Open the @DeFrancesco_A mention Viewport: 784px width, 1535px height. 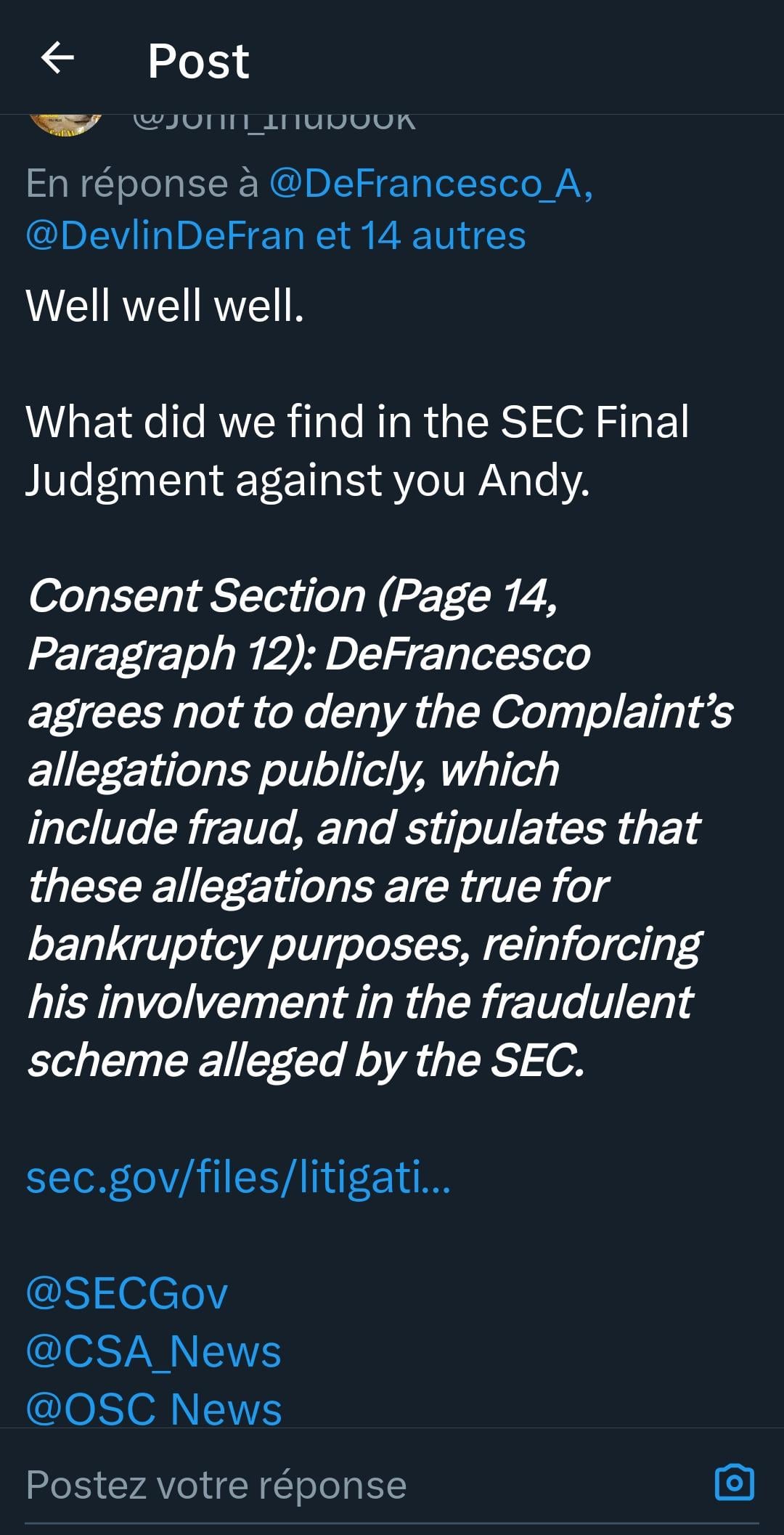pos(430,184)
